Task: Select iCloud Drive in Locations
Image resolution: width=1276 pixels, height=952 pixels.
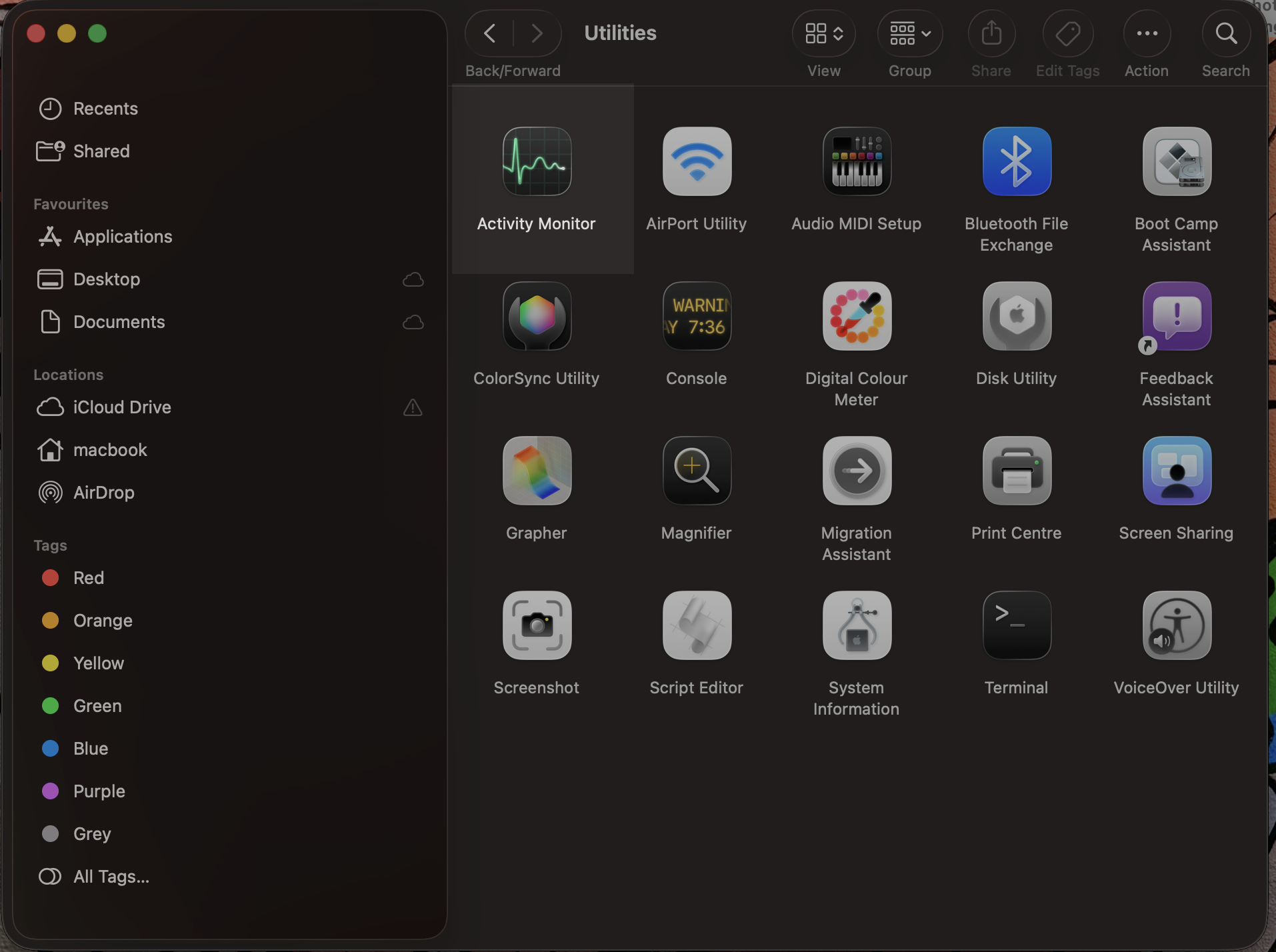Action: pyautogui.click(x=122, y=407)
